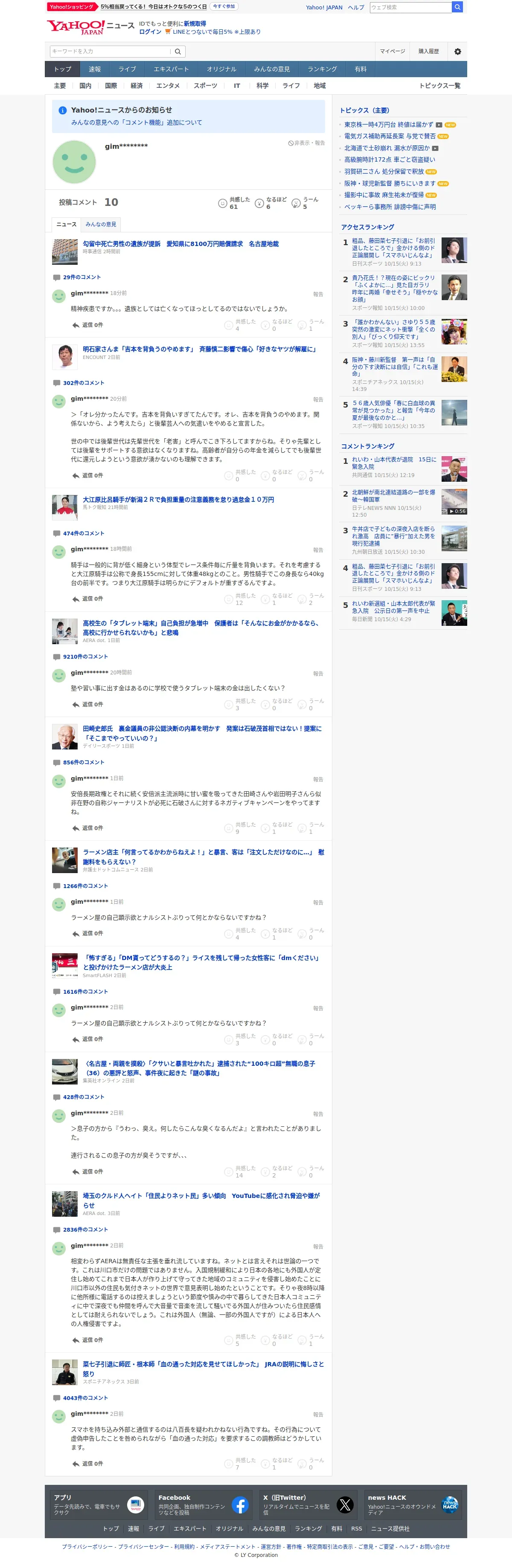Switch to the みんなの意見 profile tab

[x=101, y=225]
